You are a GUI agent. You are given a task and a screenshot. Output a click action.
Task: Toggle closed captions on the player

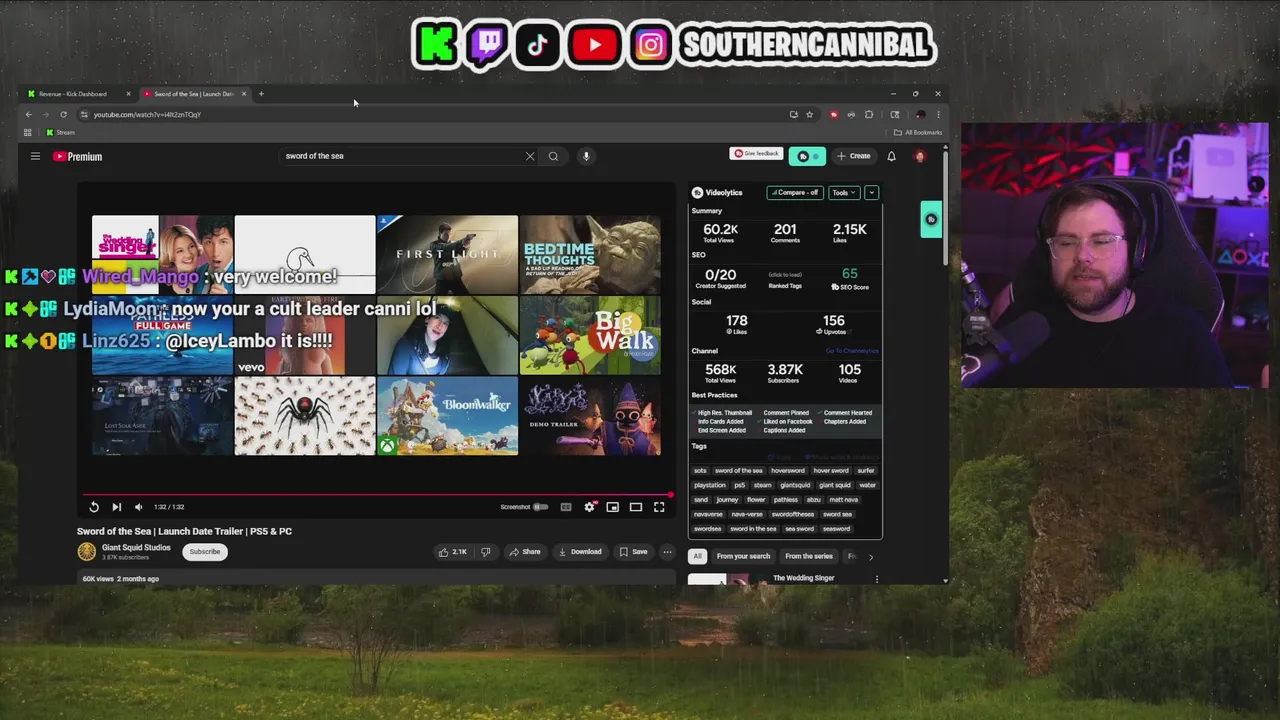click(566, 507)
